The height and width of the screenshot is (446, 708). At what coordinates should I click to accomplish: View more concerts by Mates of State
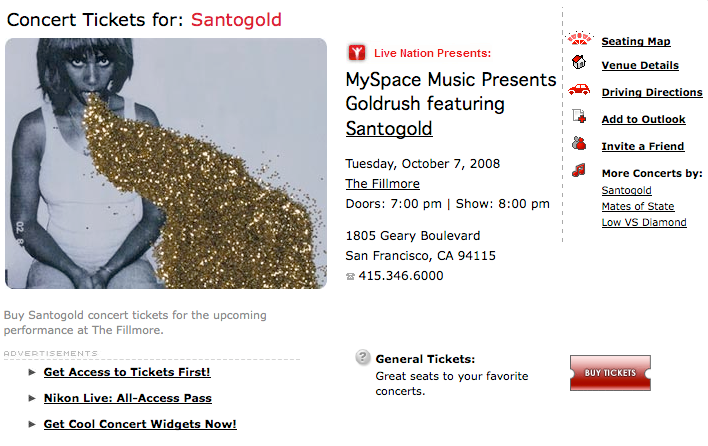638,206
